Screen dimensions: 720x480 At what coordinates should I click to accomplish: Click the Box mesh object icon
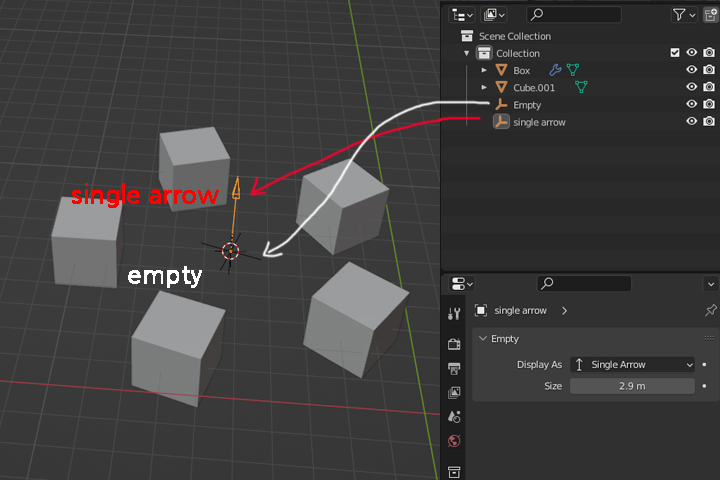pyautogui.click(x=501, y=70)
